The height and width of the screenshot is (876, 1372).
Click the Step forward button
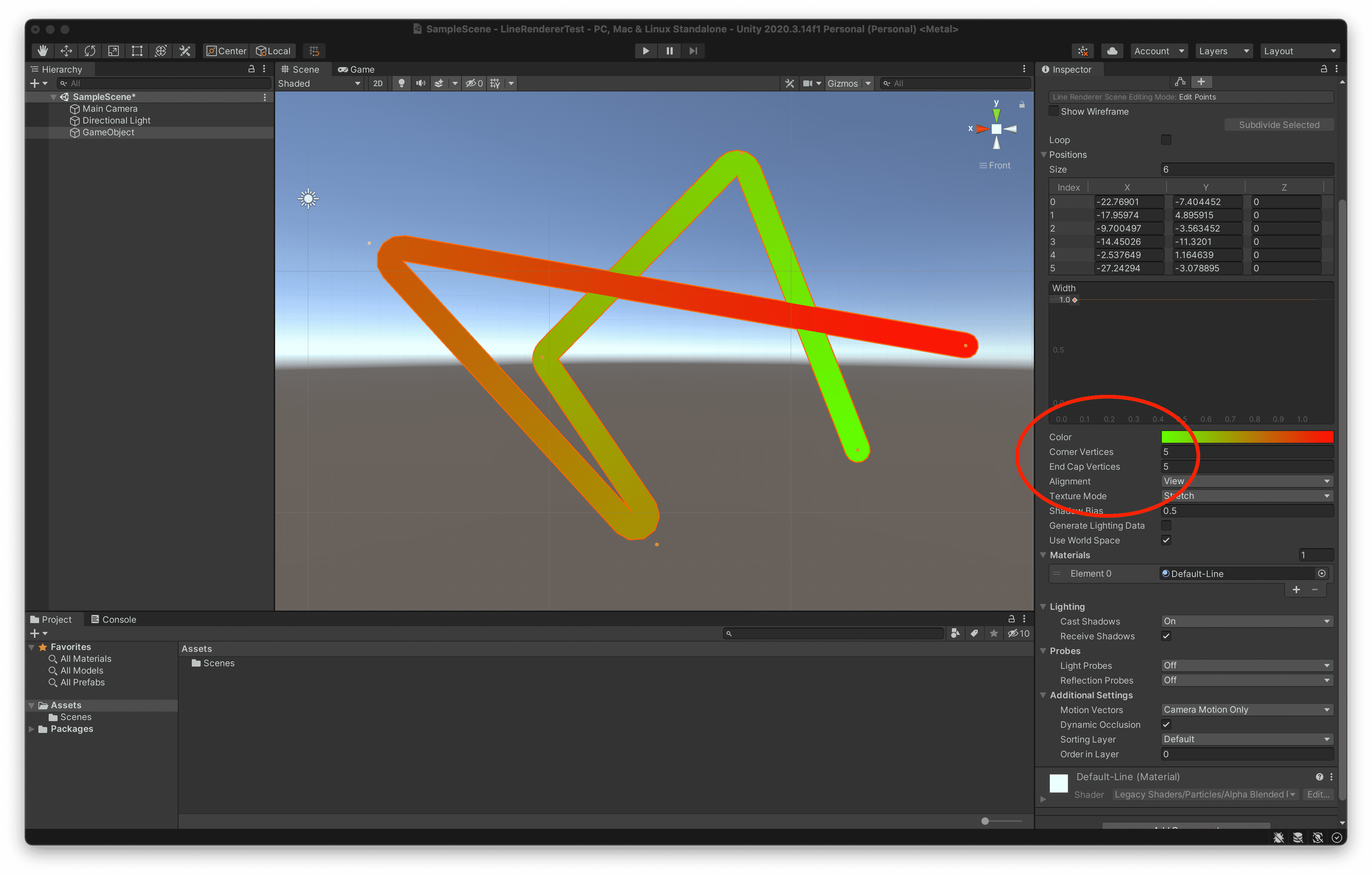point(693,51)
